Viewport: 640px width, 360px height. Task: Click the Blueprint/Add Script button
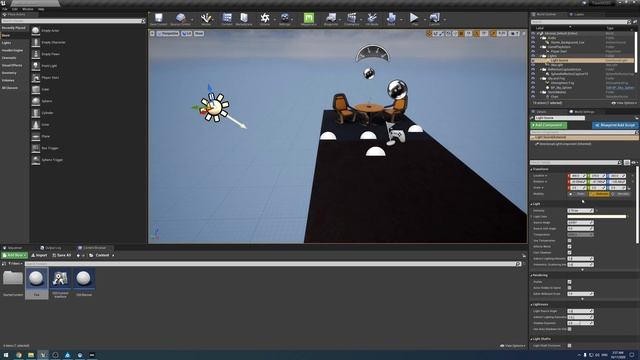(615, 125)
